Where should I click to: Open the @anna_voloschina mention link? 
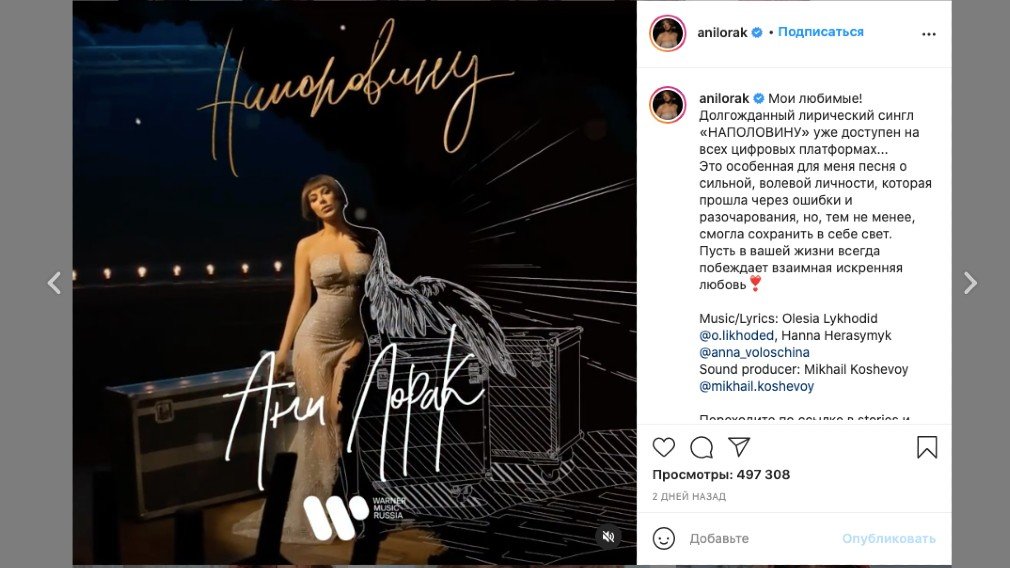tap(754, 352)
